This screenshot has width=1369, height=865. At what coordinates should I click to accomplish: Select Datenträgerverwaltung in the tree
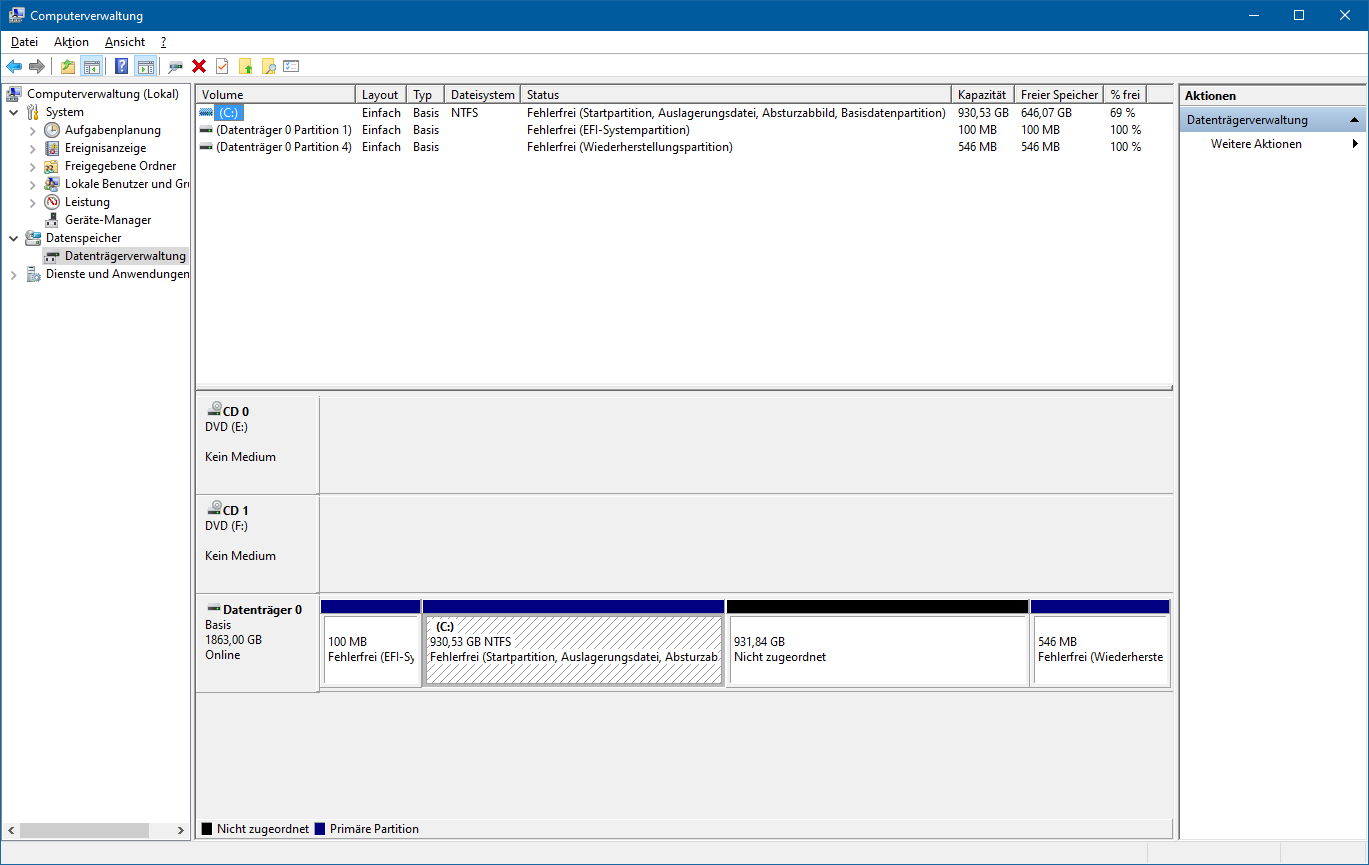pos(125,256)
